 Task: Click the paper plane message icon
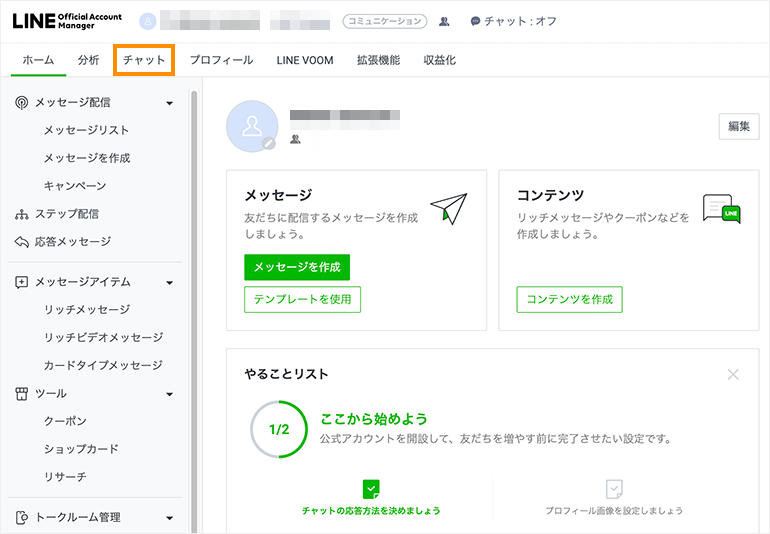tap(449, 208)
